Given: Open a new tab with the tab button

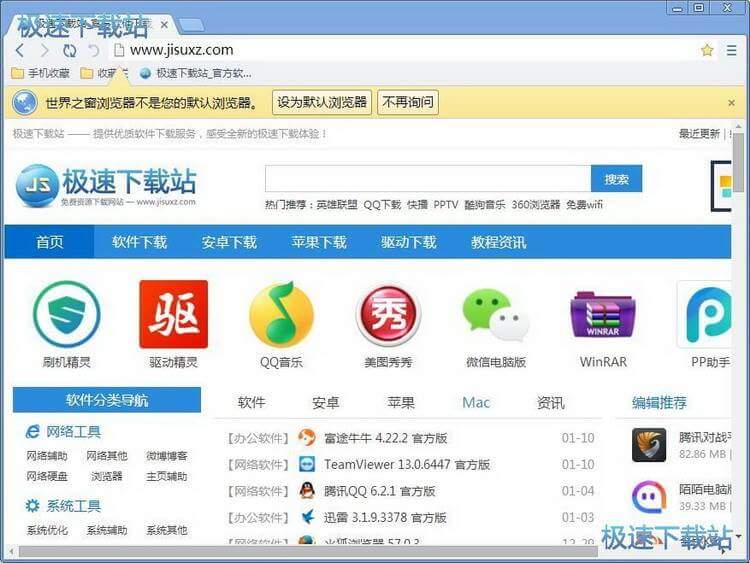Looking at the screenshot, I should (x=191, y=25).
